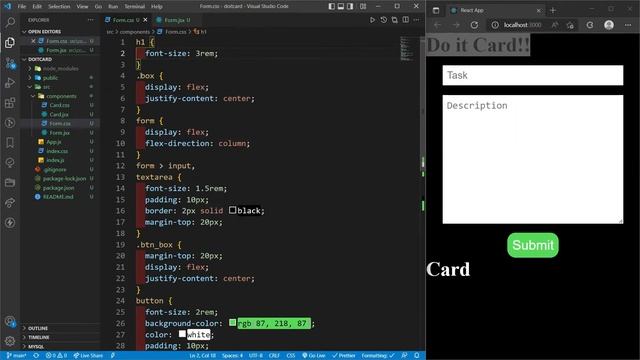This screenshot has height=360, width=640.
Task: Open package.json in the Explorer tree
Action: coord(58,188)
